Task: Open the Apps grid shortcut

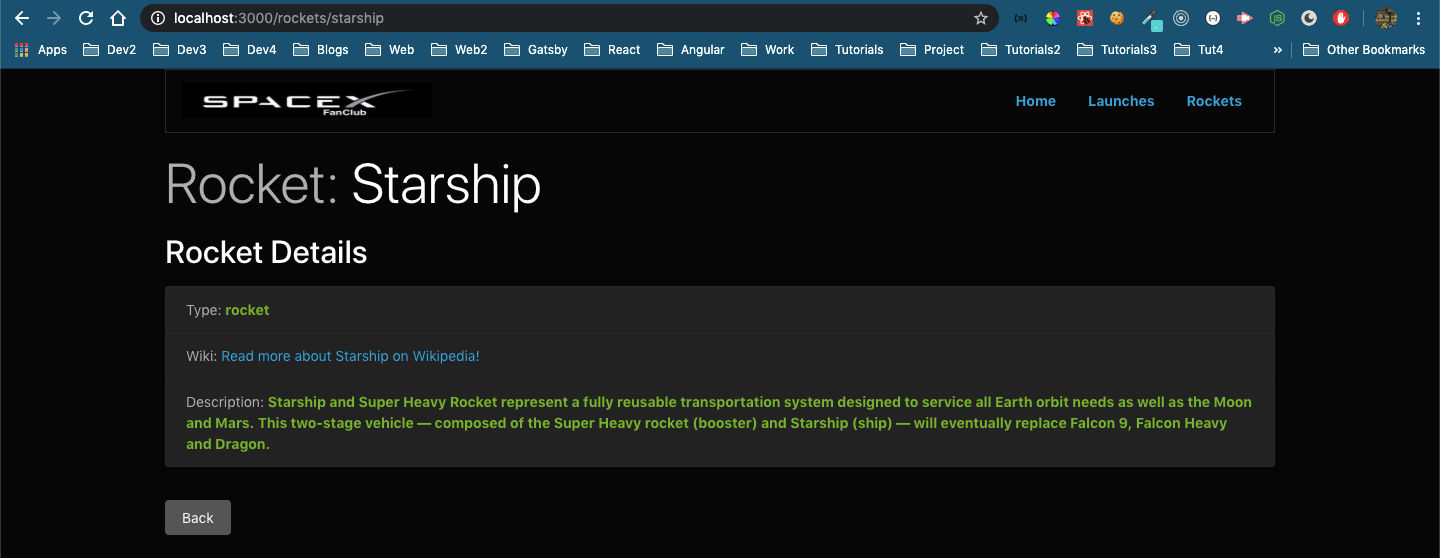Action: pos(41,49)
